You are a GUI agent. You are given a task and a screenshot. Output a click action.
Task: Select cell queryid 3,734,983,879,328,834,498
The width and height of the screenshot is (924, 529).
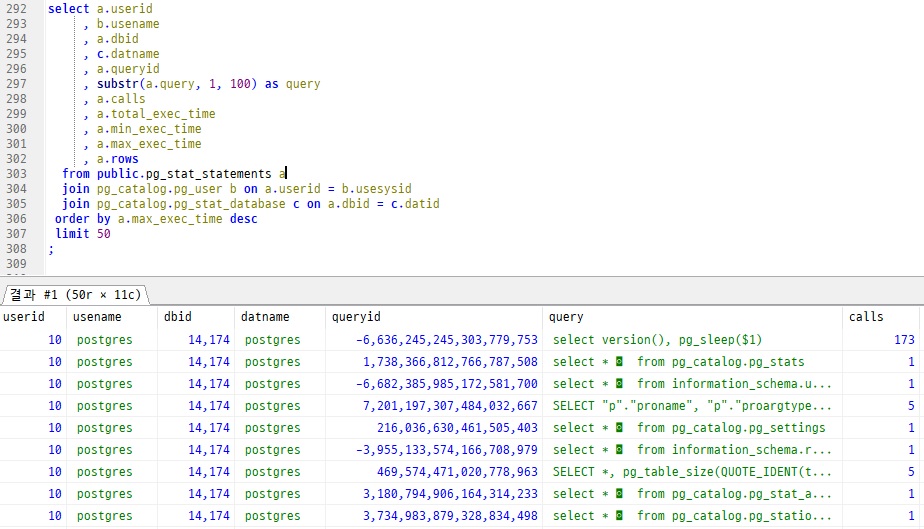coord(434,516)
